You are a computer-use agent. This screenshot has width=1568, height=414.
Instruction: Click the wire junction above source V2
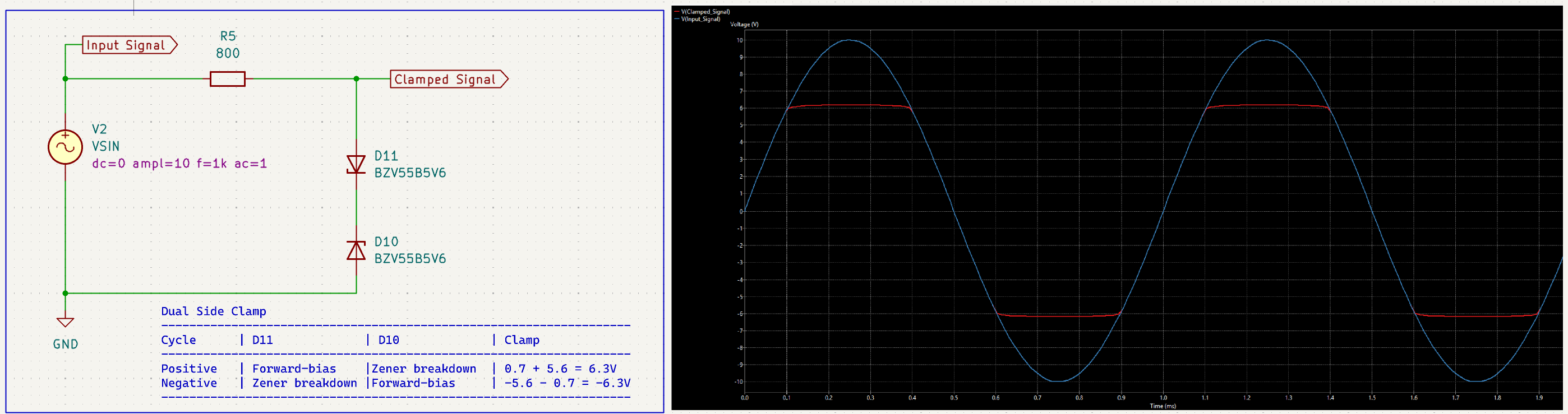click(x=65, y=79)
